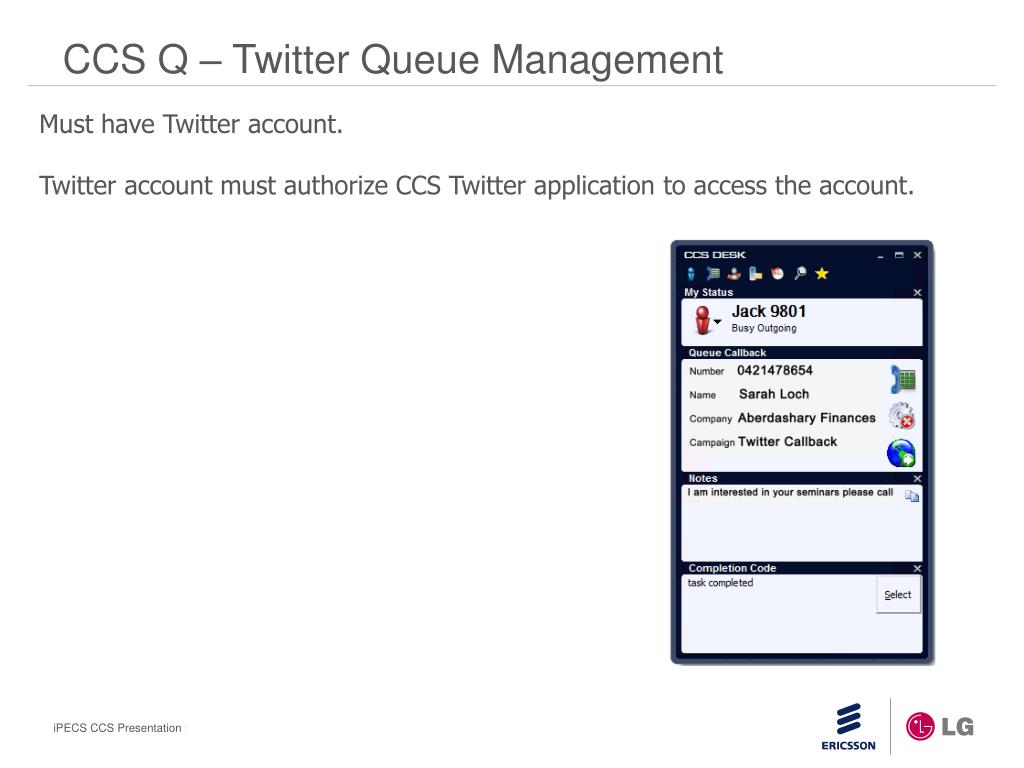Click the red contacts person toolbar icon
The height and width of the screenshot is (768, 1024).
click(735, 274)
